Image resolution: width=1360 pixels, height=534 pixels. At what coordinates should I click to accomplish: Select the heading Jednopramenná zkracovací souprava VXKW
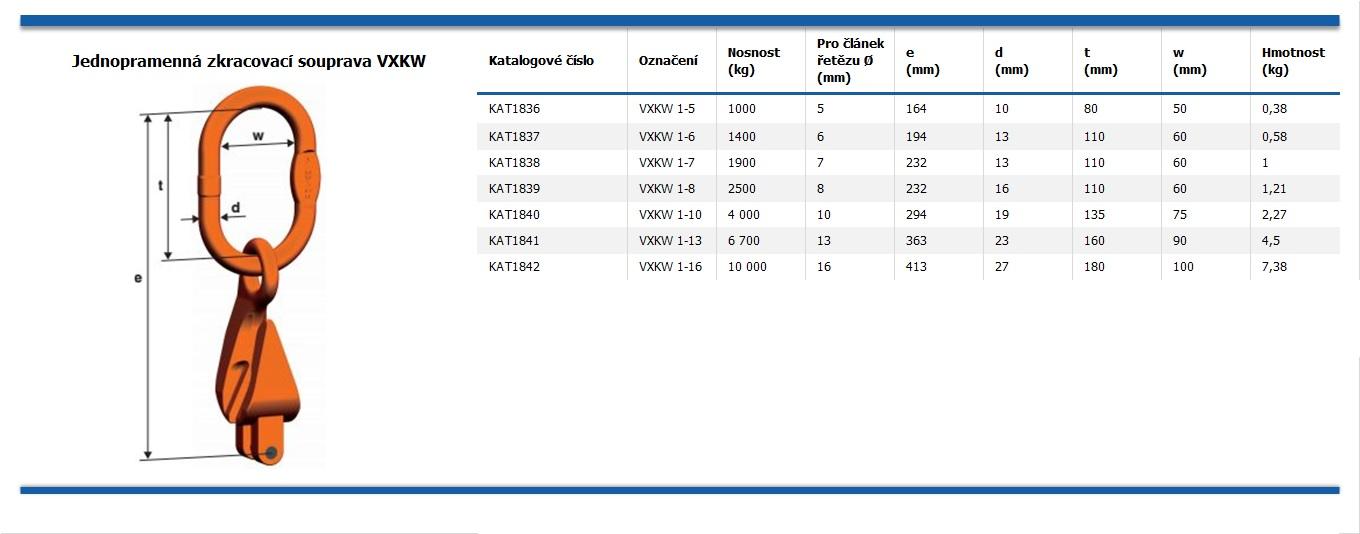[x=250, y=62]
